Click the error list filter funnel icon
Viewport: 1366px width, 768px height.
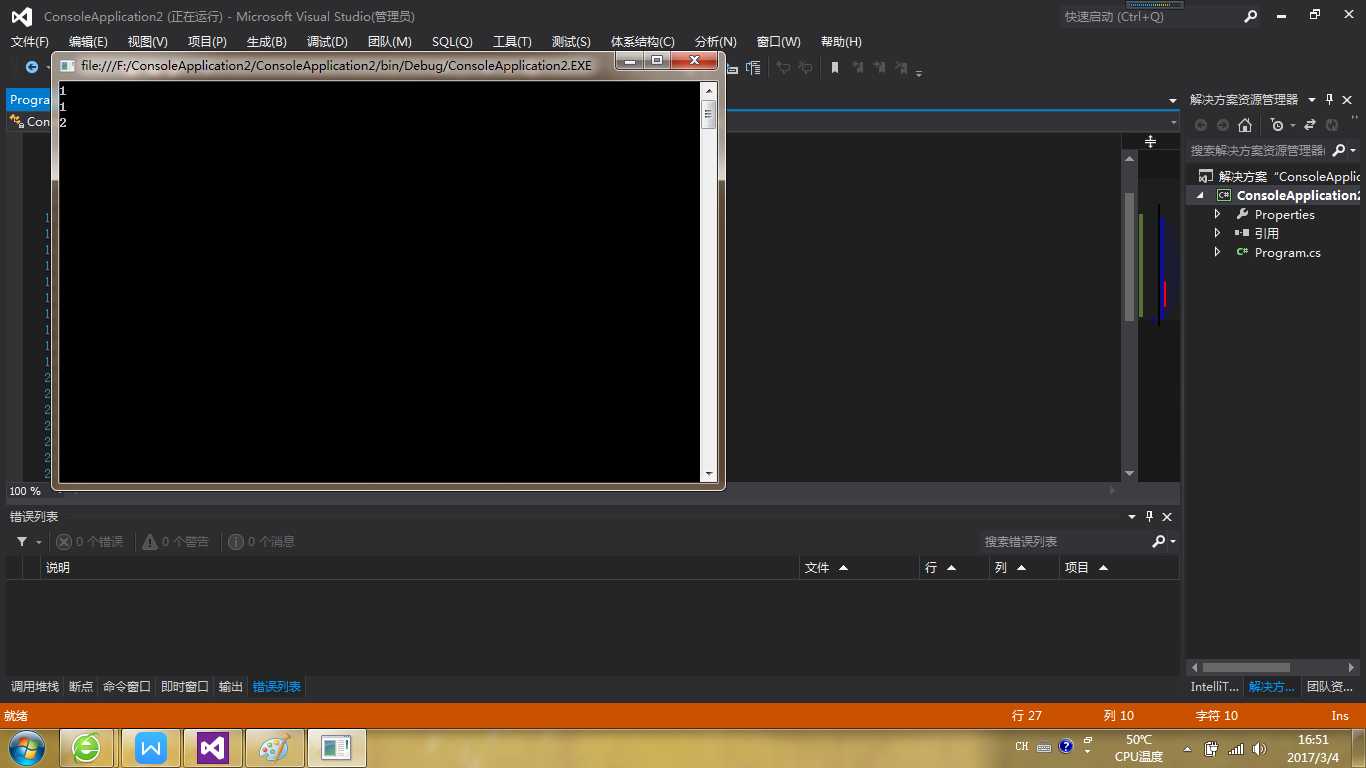22,541
